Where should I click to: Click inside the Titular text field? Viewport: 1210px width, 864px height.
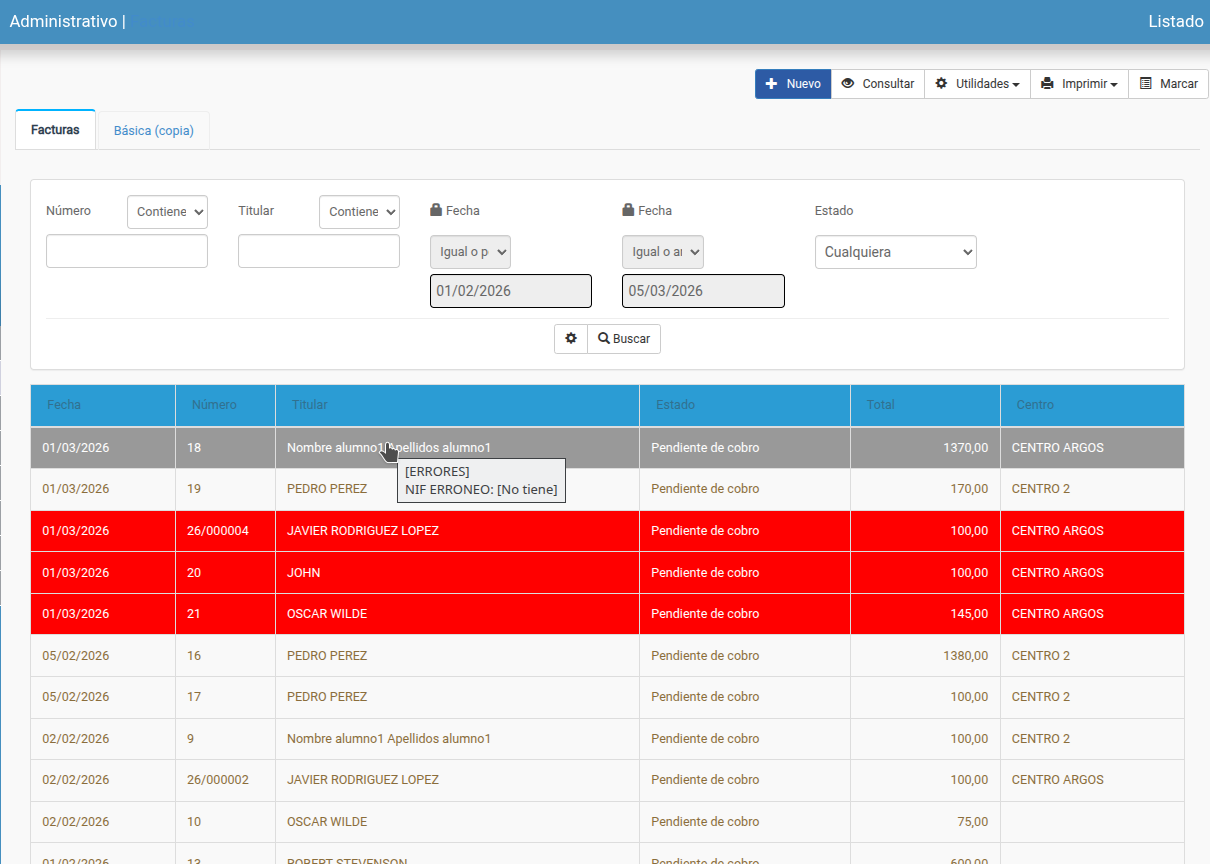click(319, 251)
